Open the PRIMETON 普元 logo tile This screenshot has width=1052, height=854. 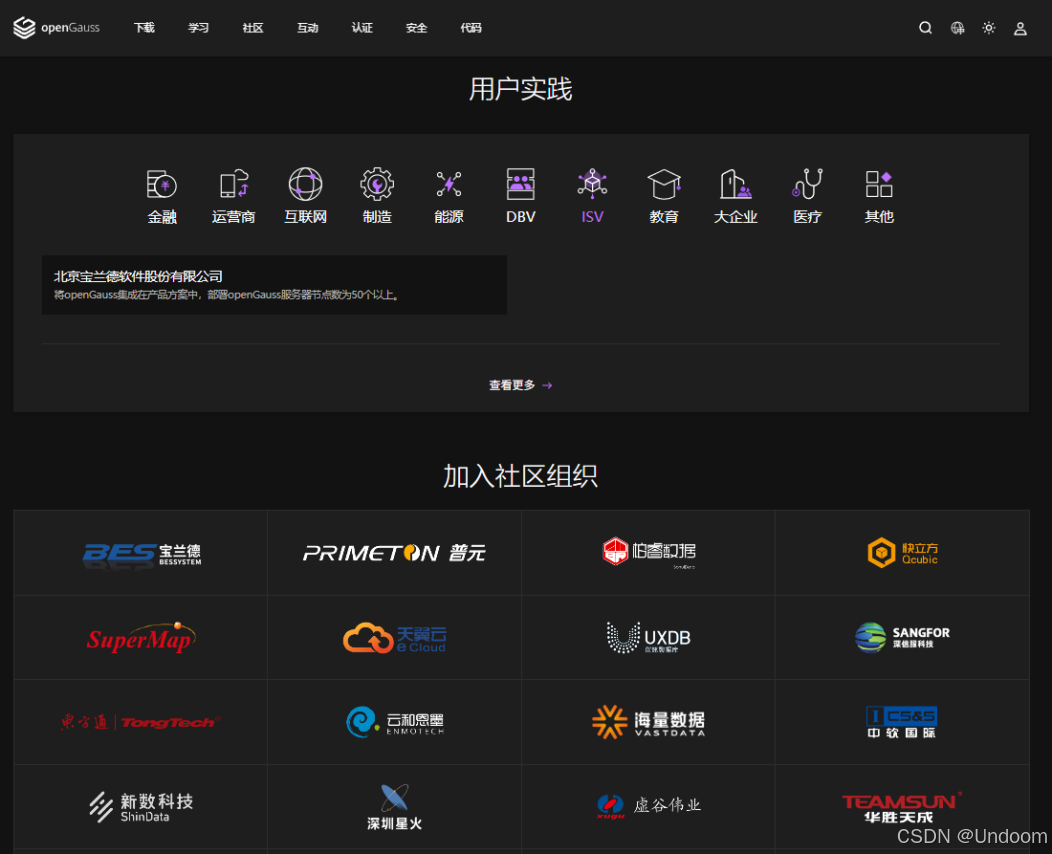pyautogui.click(x=394, y=553)
